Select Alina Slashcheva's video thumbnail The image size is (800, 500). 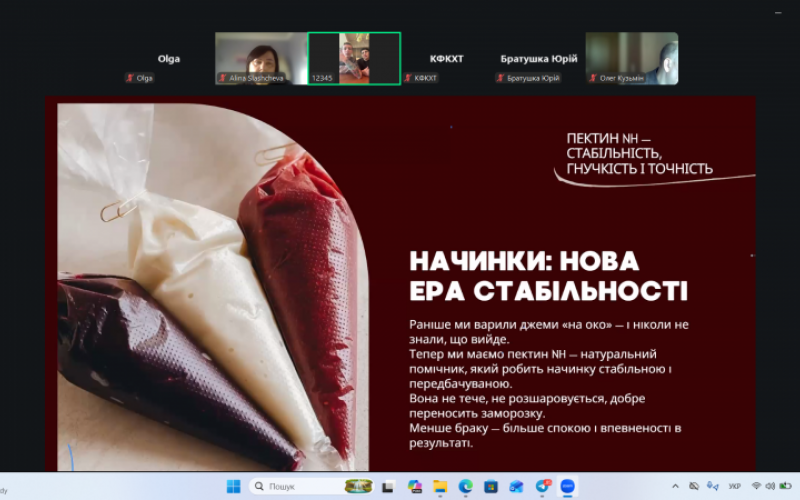pos(260,58)
